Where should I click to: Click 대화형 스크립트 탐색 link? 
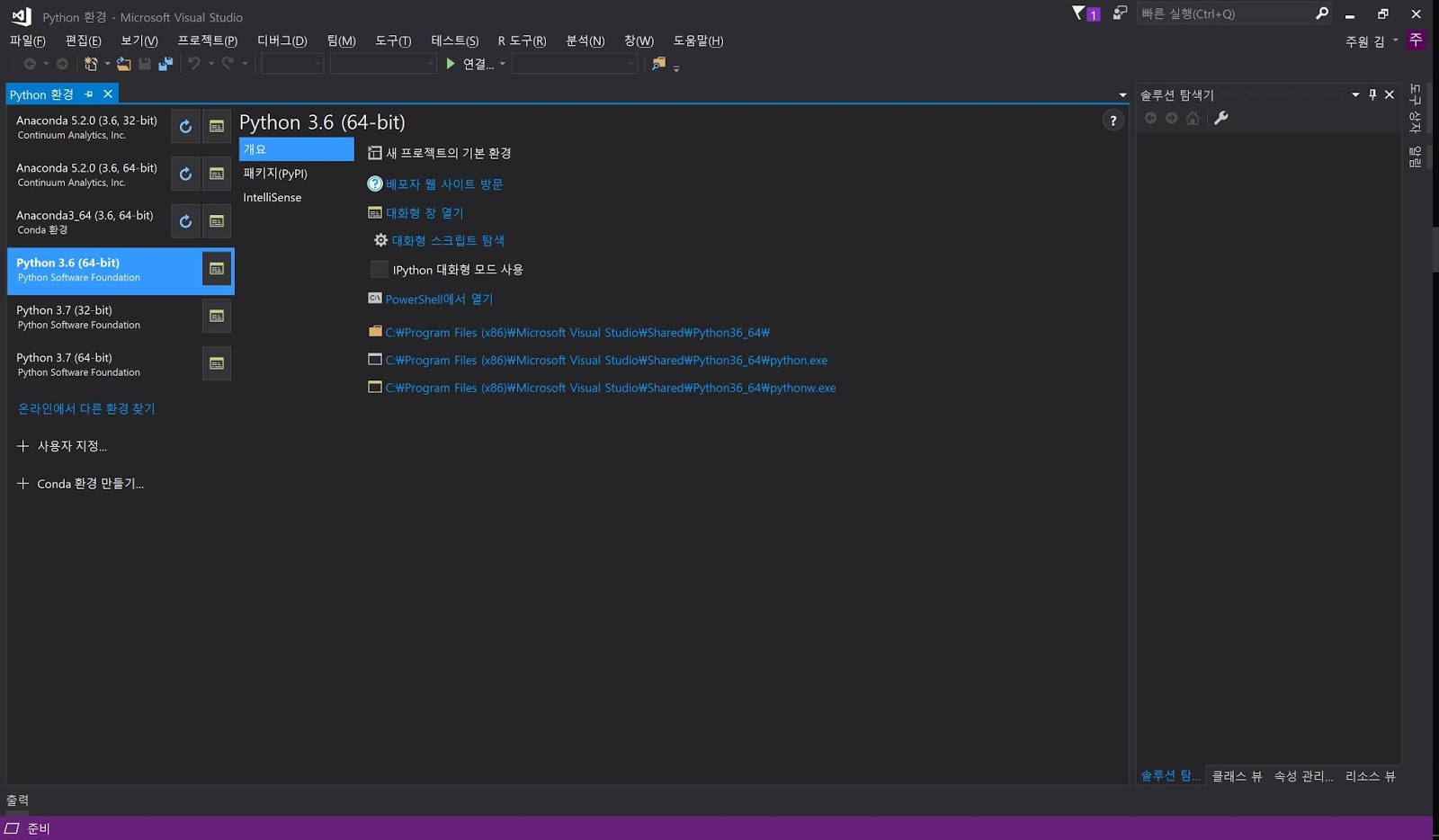pyautogui.click(x=448, y=241)
